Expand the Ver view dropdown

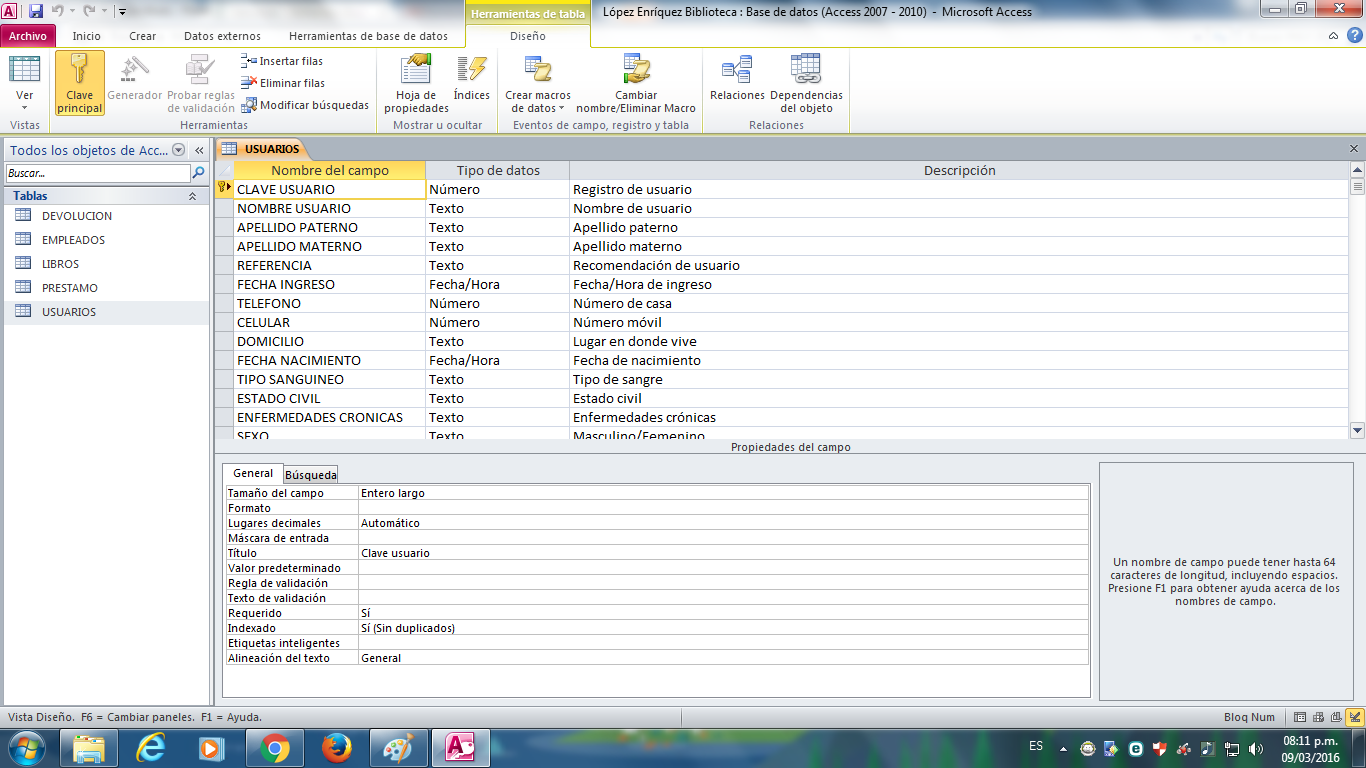point(25,107)
